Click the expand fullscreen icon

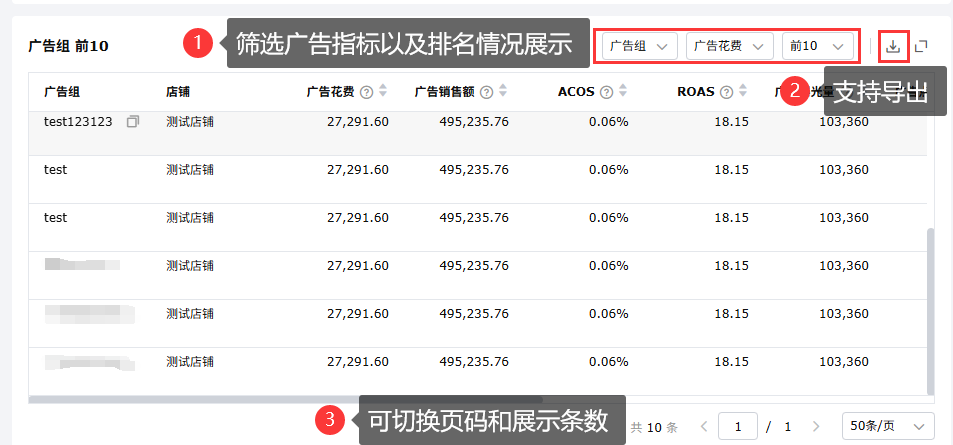tap(921, 46)
